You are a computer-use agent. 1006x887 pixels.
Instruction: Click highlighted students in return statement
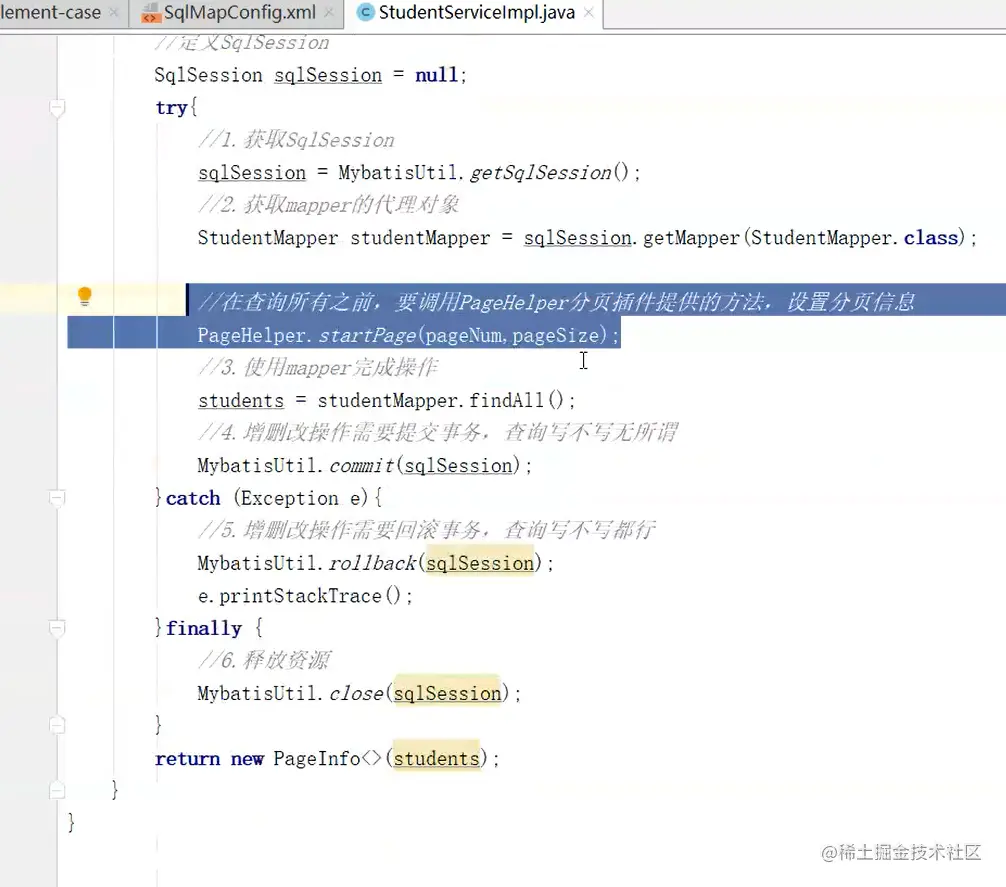click(x=436, y=759)
